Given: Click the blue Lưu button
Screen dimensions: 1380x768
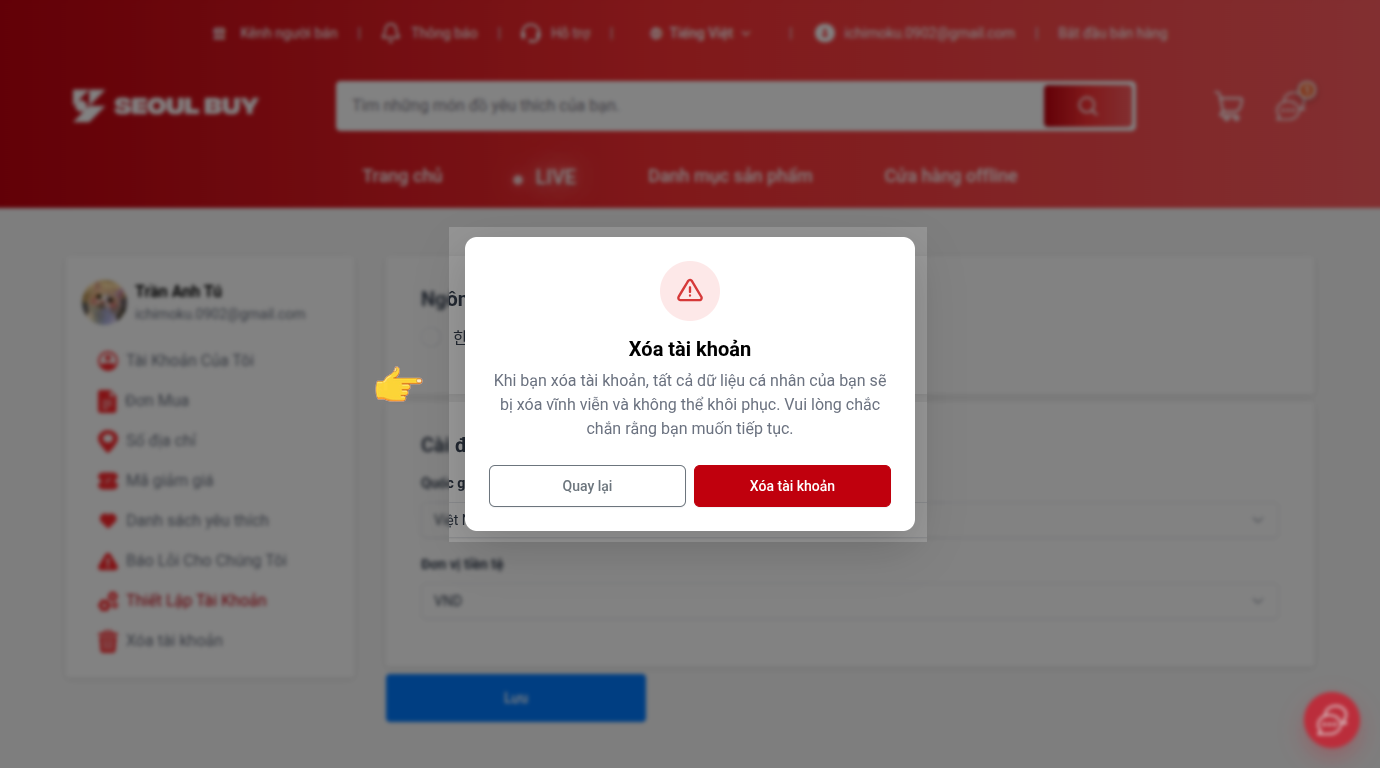Looking at the screenshot, I should [x=516, y=698].
